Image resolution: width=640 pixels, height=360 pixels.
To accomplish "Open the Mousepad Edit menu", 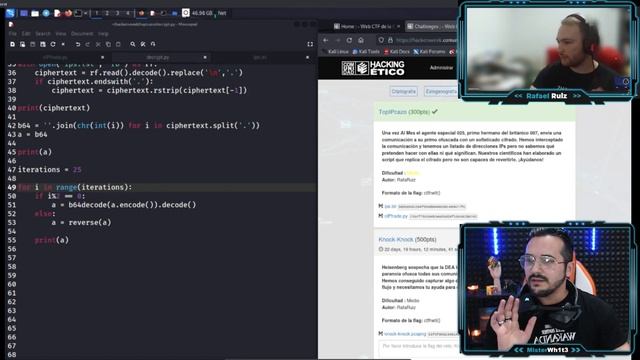I will [26, 33].
